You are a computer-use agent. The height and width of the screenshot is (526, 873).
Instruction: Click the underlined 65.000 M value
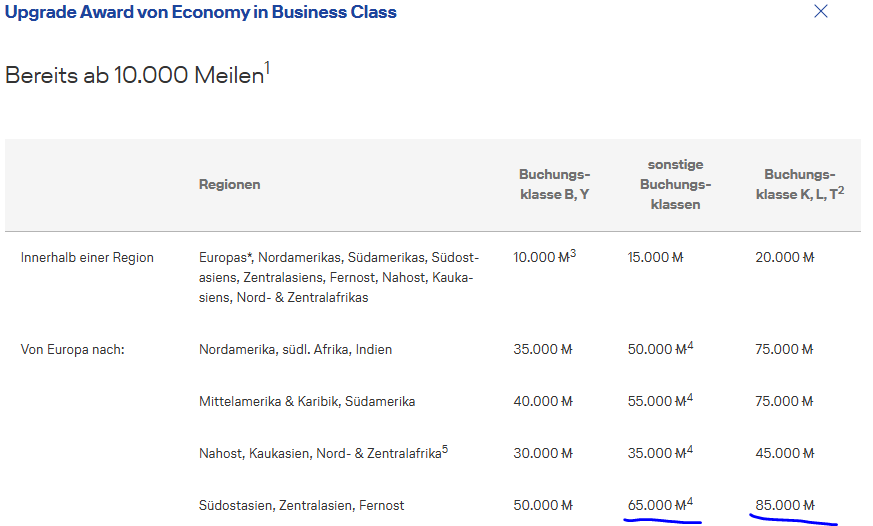[x=660, y=506]
